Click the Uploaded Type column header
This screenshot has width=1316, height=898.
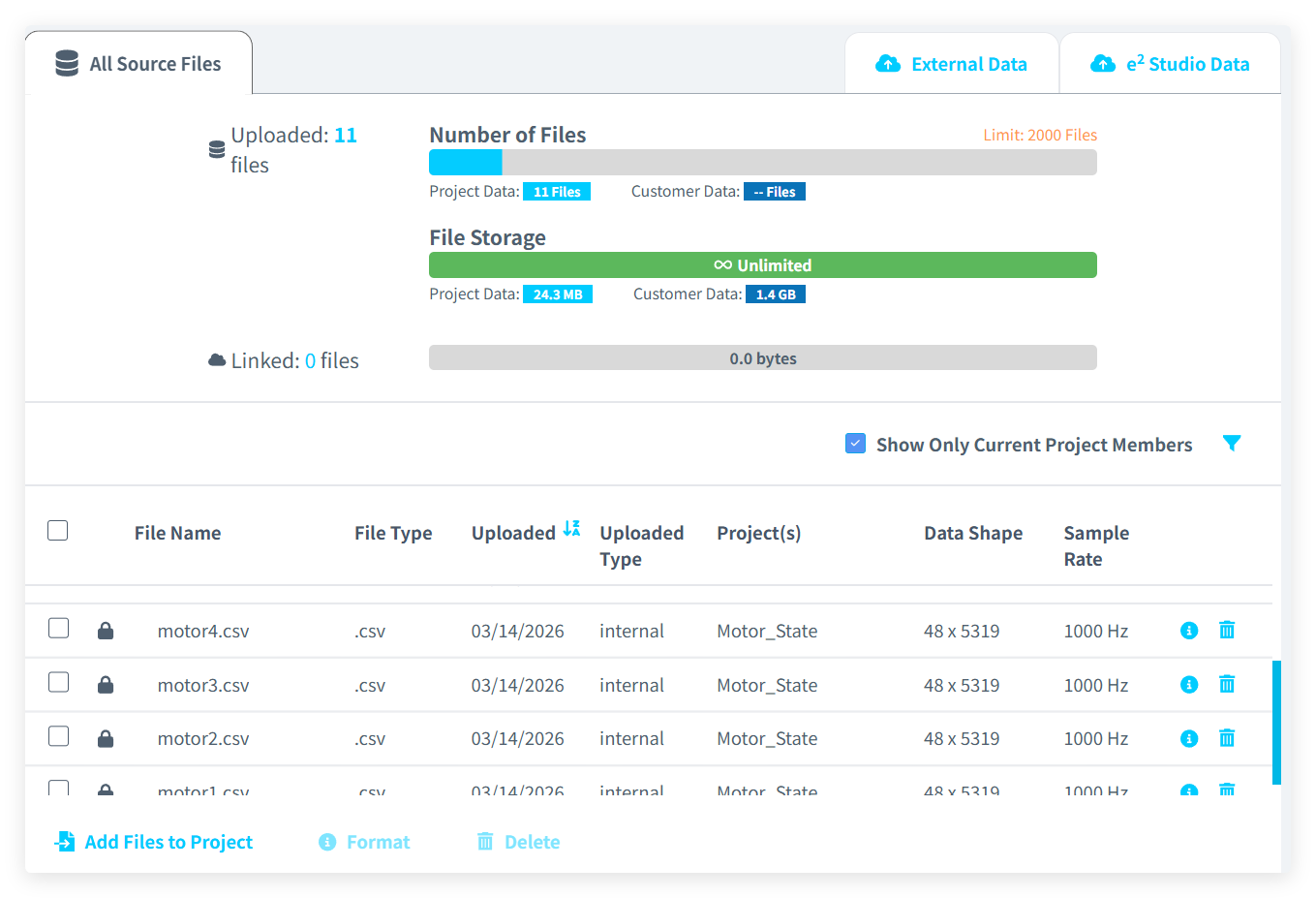tap(642, 545)
